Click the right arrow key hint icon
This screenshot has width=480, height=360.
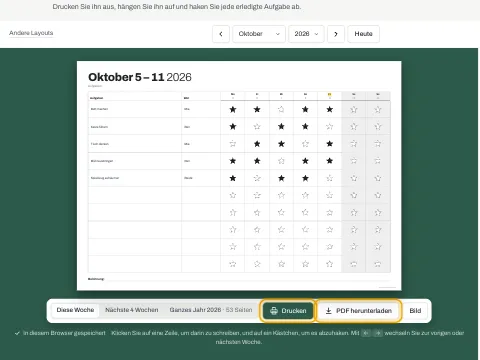pos(378,333)
